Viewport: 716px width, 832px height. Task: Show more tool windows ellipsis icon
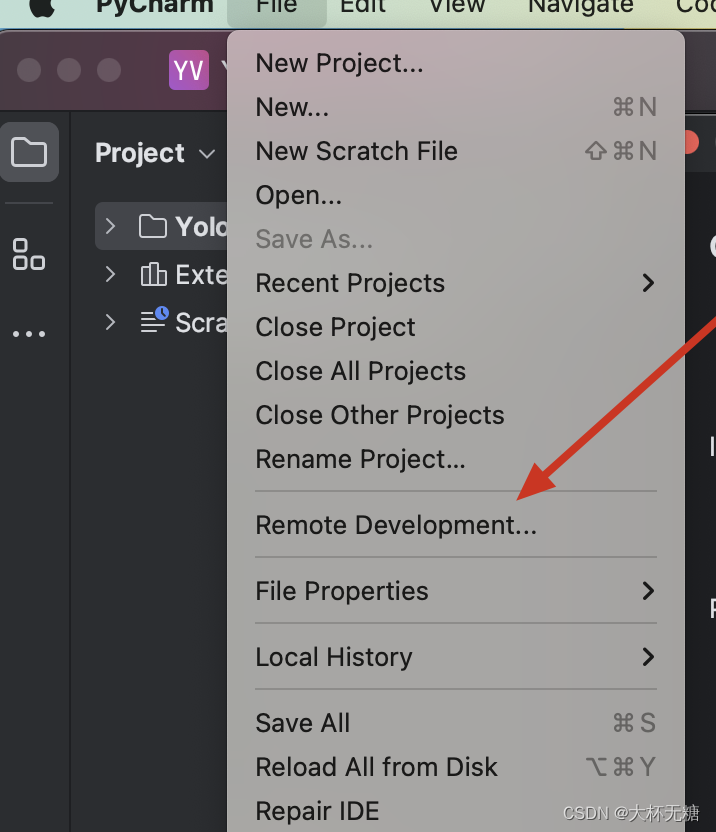(29, 334)
